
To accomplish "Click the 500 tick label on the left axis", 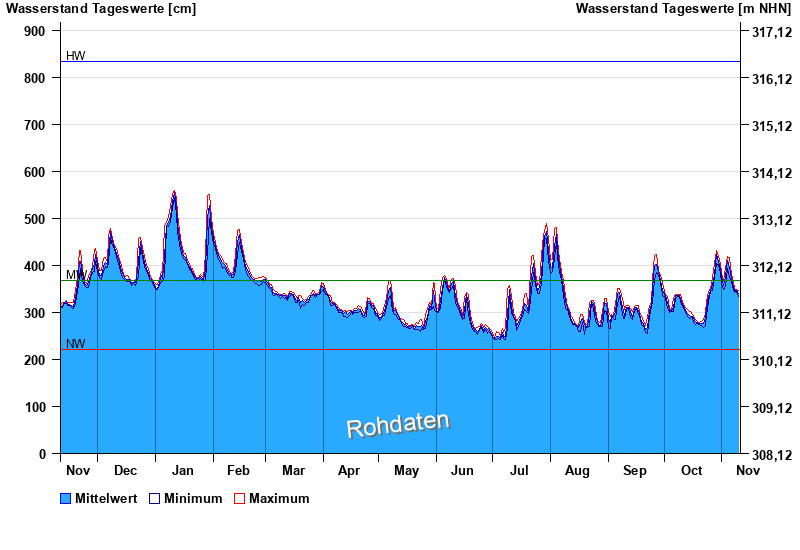I will pyautogui.click(x=35, y=219).
